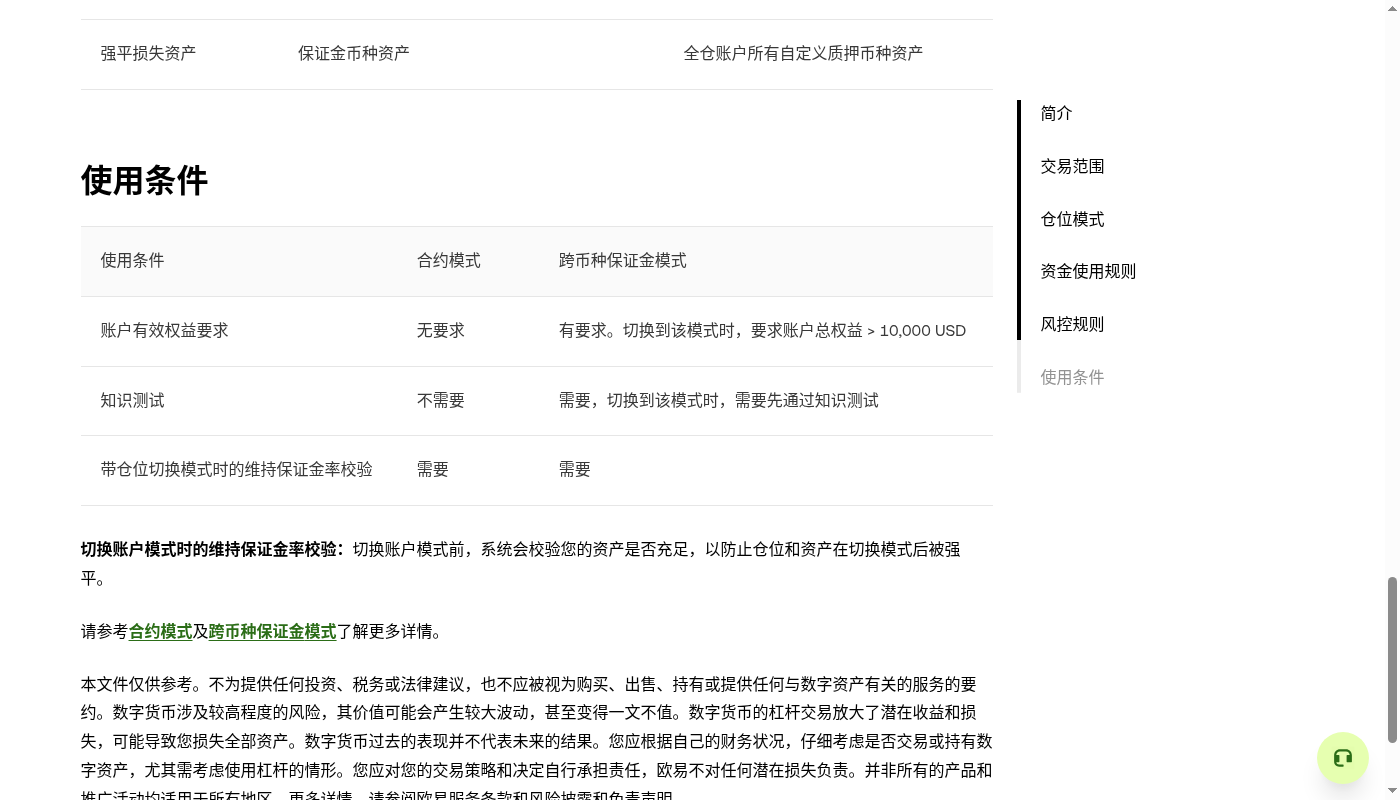The width and height of the screenshot is (1400, 800).
Task: Open the customer support headset chat icon
Action: [x=1342, y=758]
